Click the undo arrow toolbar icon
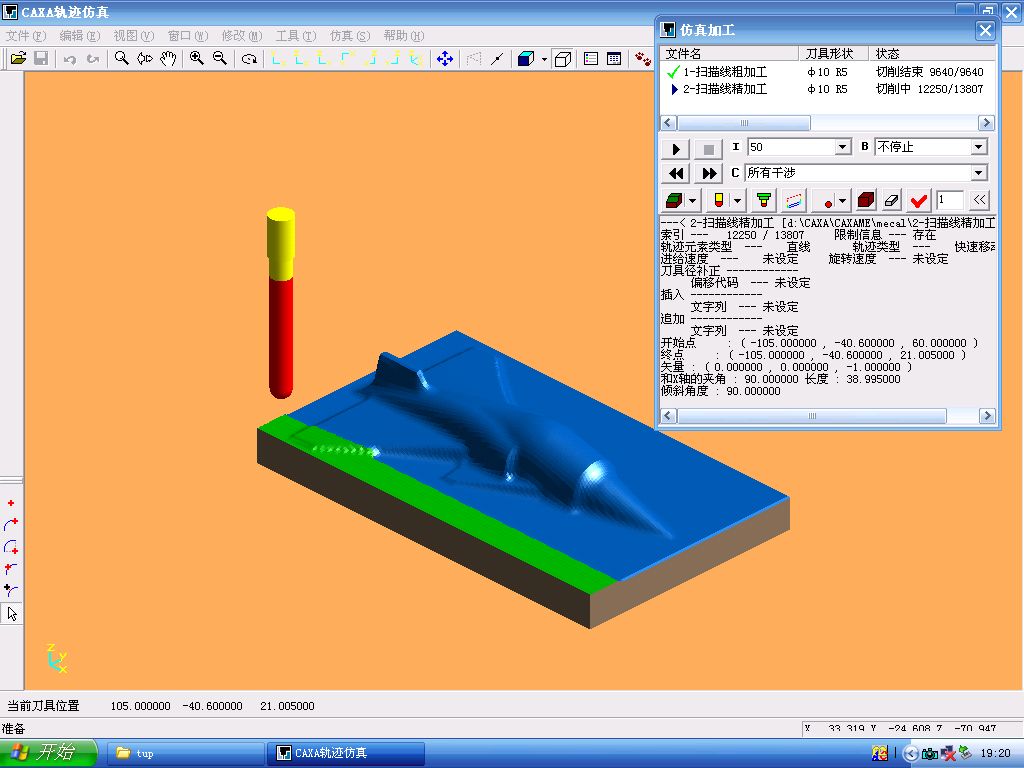This screenshot has height=768, width=1024. (70, 59)
